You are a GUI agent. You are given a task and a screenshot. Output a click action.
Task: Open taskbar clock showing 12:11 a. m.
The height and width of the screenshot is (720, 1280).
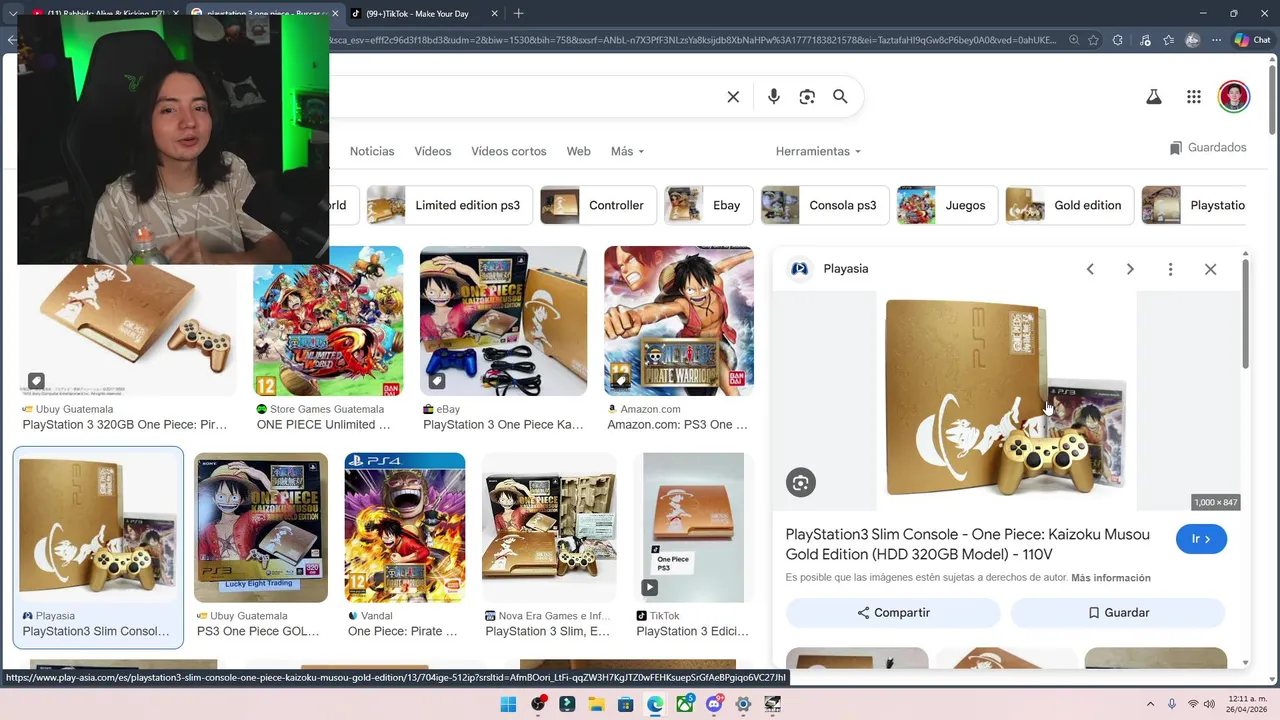tap(1245, 705)
